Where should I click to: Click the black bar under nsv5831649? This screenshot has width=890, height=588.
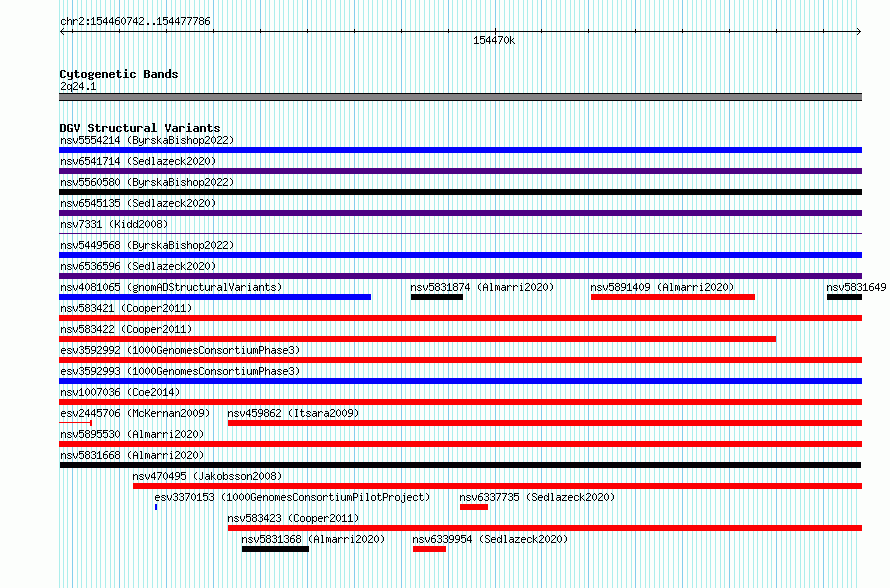(844, 297)
